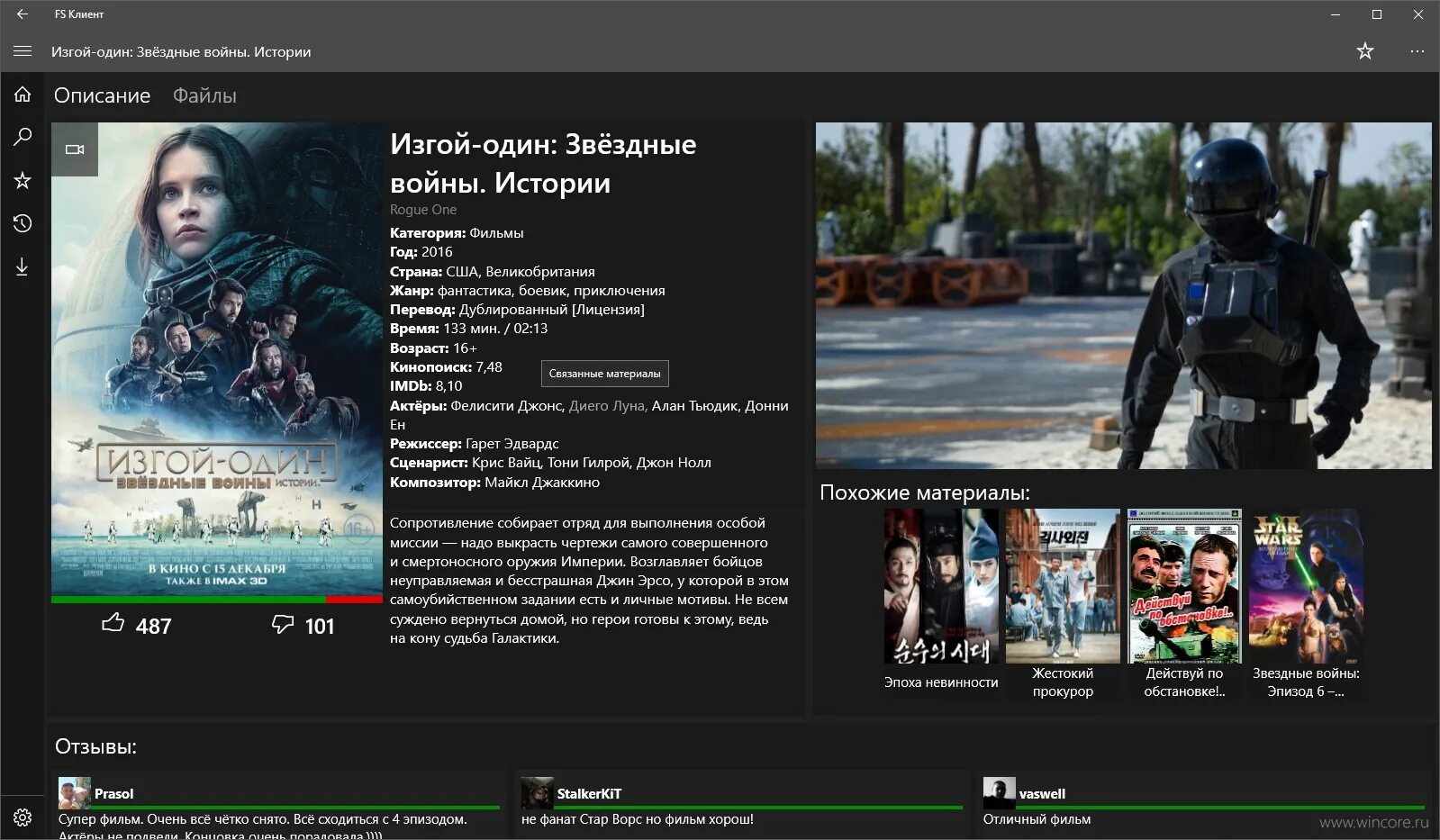Play trailer via camera icon on poster
1440x840 pixels.
(x=75, y=149)
